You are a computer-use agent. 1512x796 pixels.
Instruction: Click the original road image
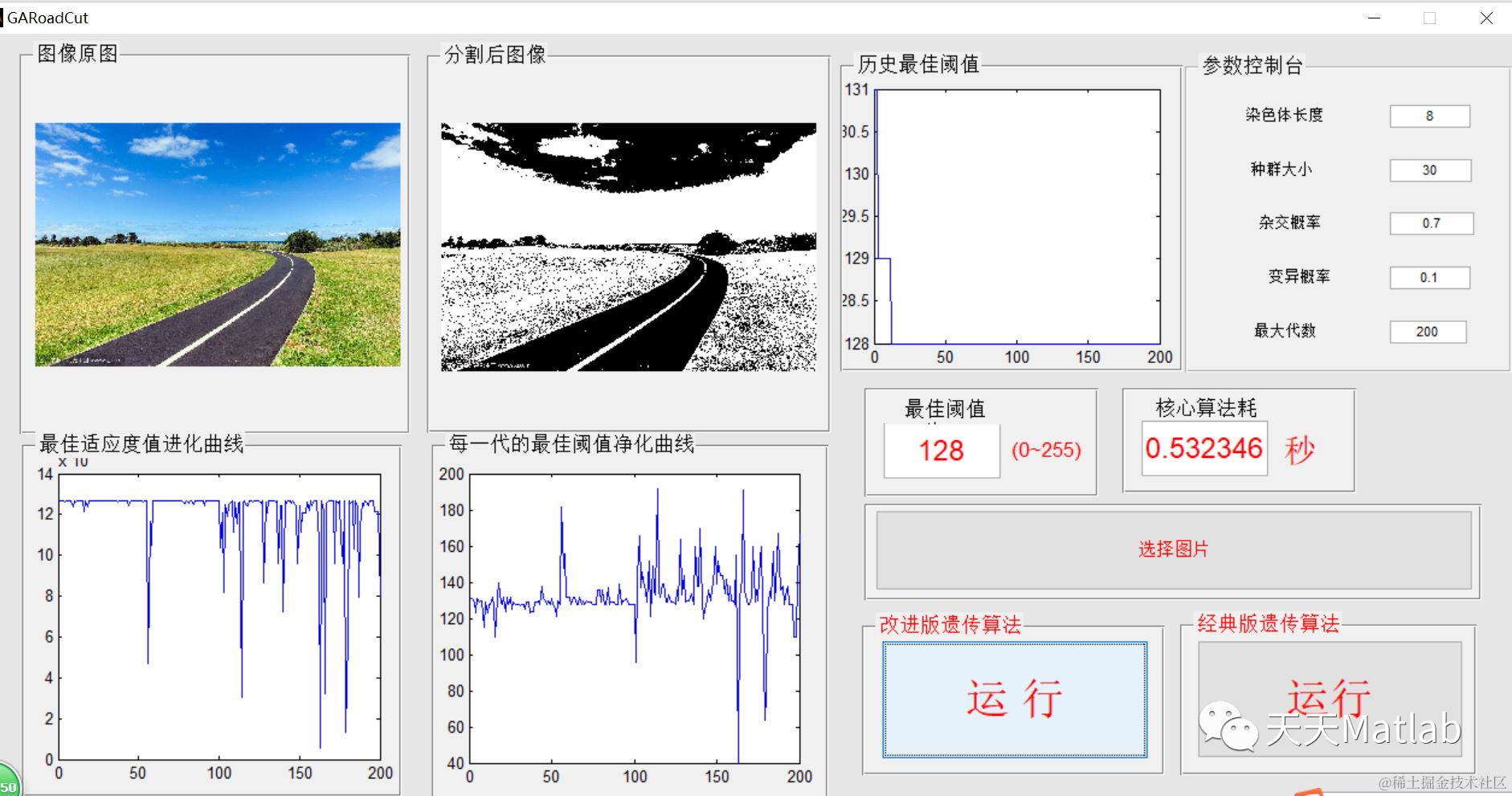[x=218, y=244]
